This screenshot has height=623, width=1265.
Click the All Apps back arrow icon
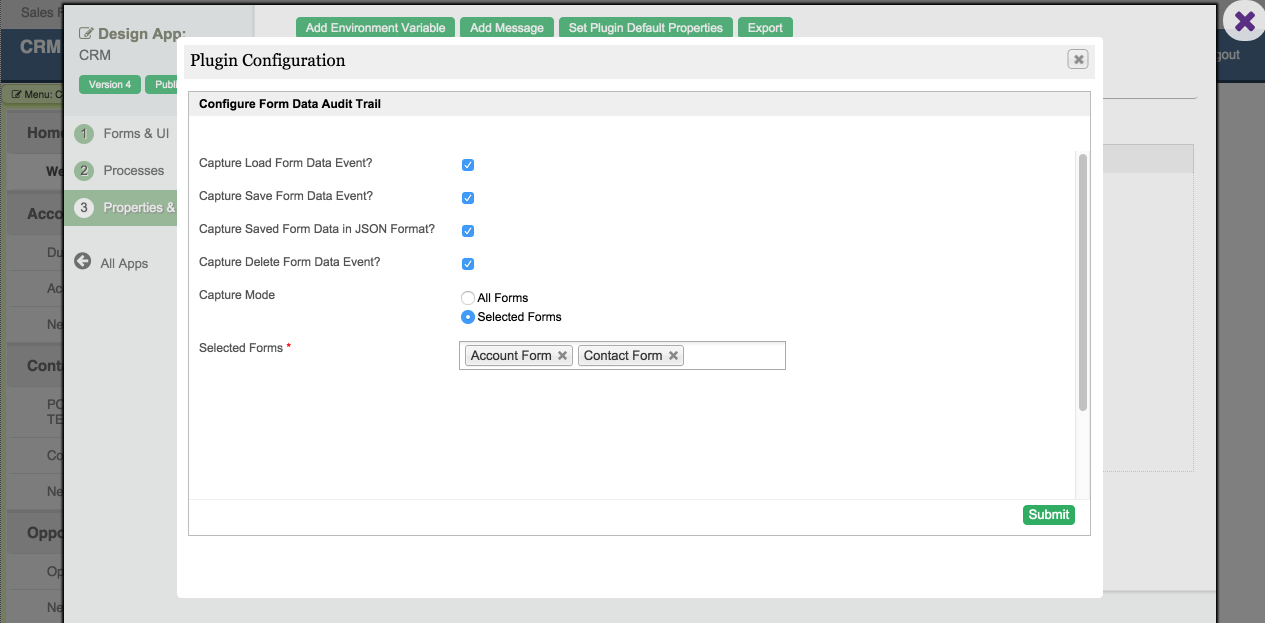tap(83, 262)
